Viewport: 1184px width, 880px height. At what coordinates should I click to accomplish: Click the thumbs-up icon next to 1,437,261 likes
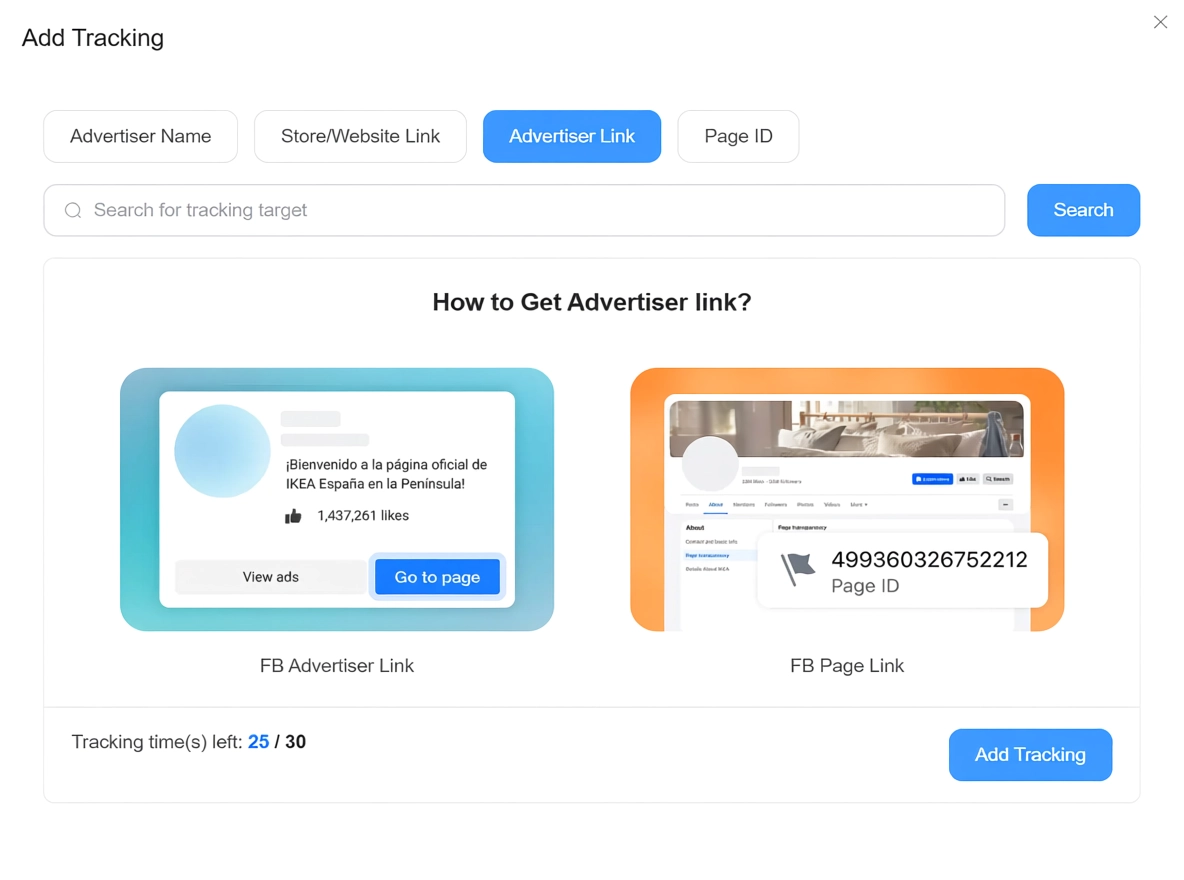tap(293, 515)
